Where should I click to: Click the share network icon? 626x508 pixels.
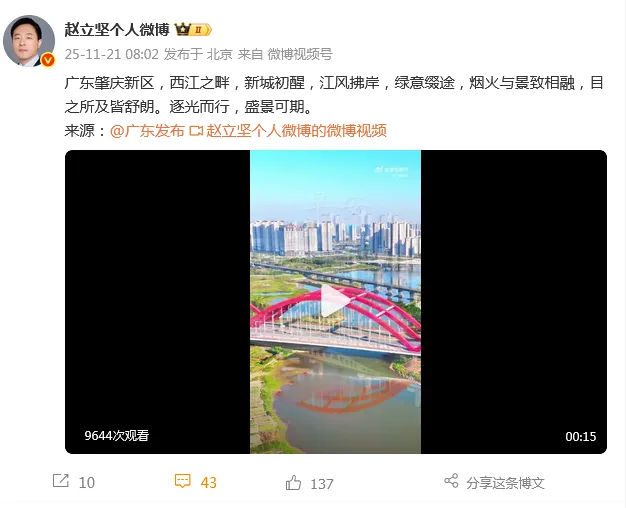tap(451, 481)
